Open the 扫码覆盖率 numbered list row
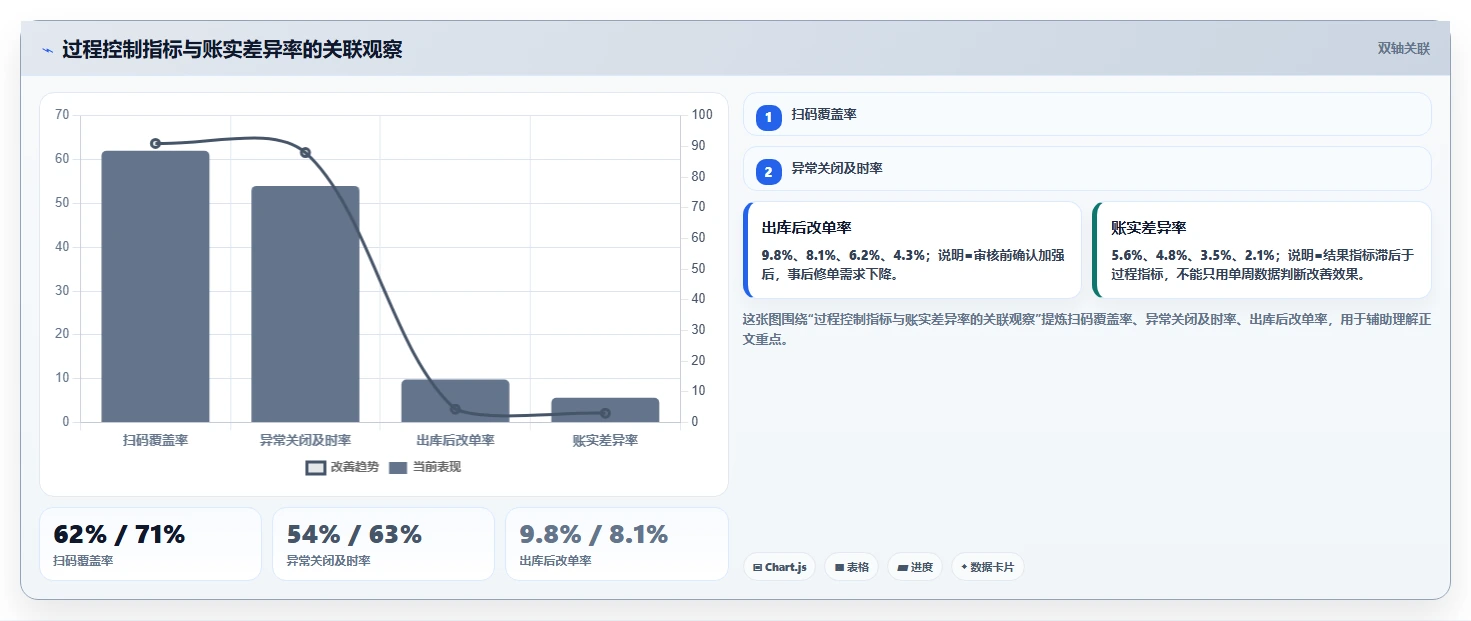Viewport: 1471px width, 621px height. (x=1087, y=114)
